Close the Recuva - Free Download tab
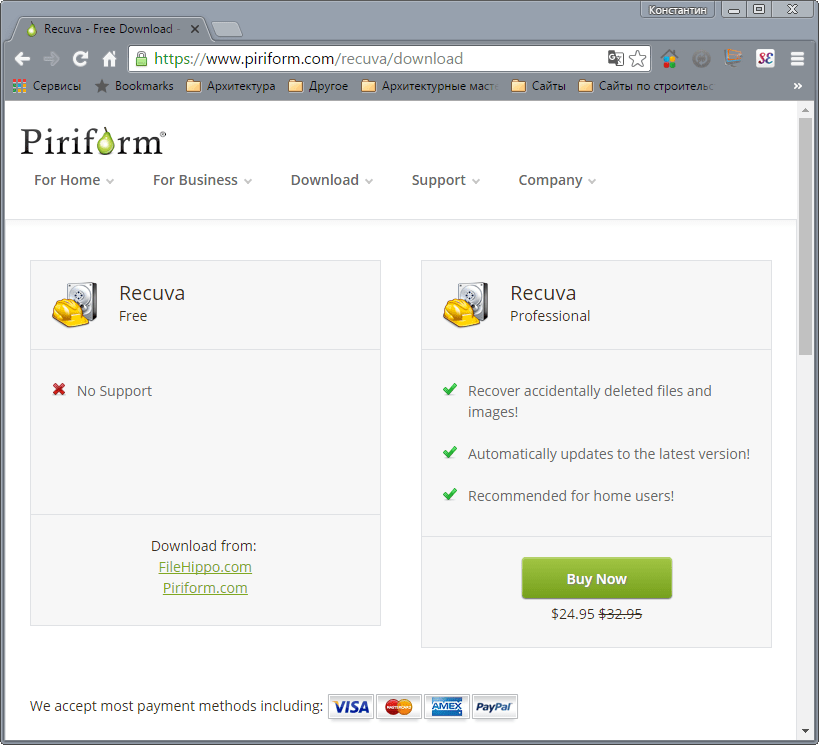 pos(195,29)
